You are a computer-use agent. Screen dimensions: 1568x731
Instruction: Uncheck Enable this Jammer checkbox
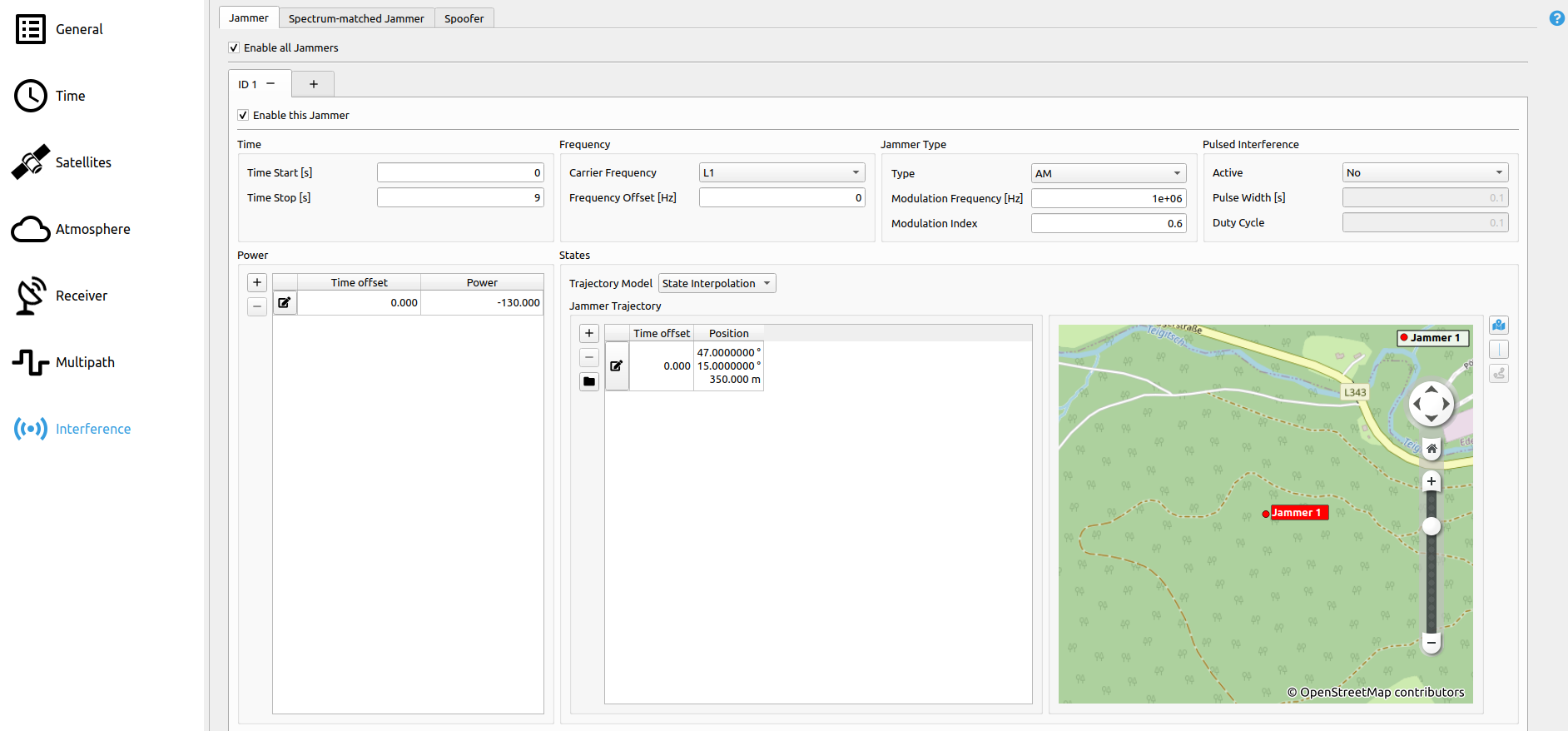tap(243, 116)
